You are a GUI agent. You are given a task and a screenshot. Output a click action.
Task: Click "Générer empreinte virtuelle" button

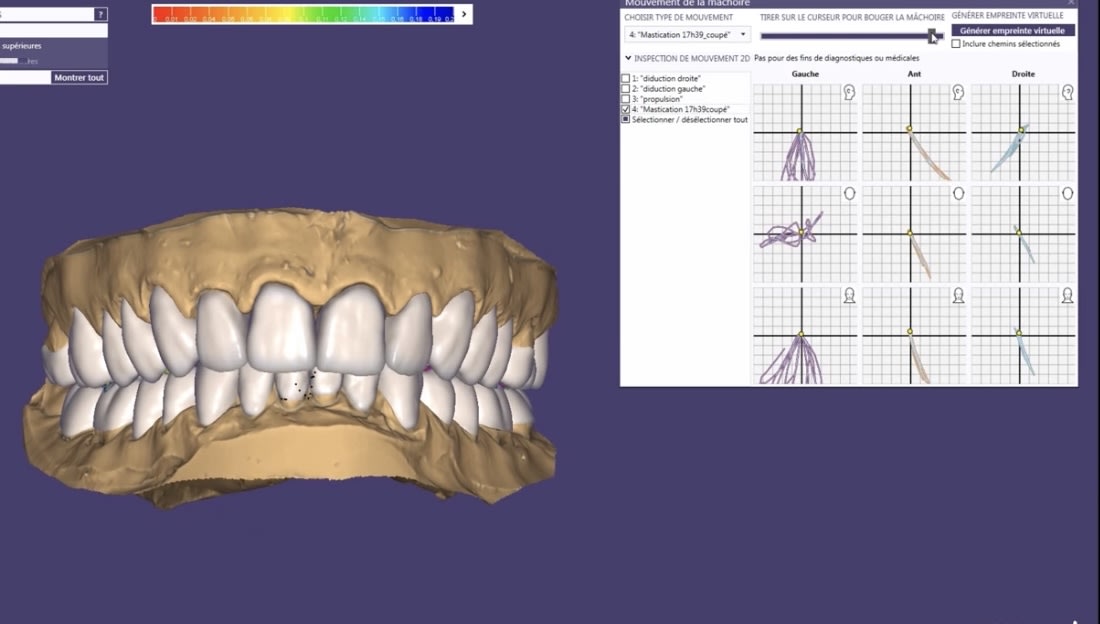coord(1012,31)
